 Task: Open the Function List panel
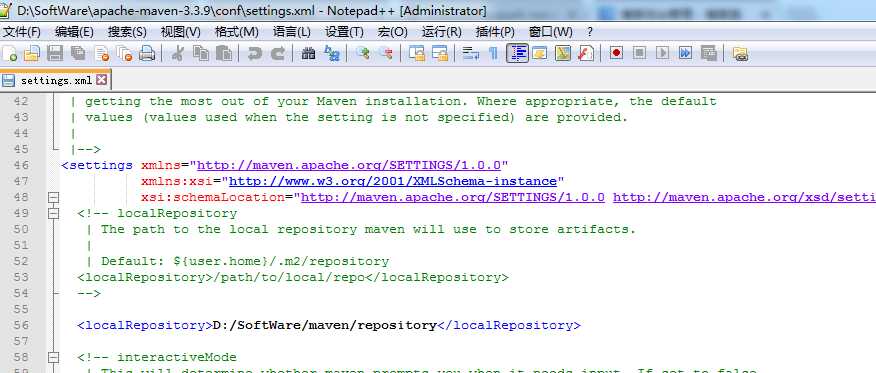tap(586, 54)
